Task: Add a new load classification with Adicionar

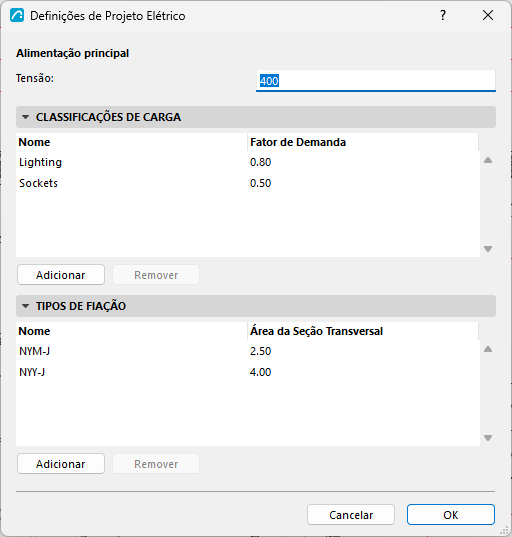Action: tap(61, 275)
